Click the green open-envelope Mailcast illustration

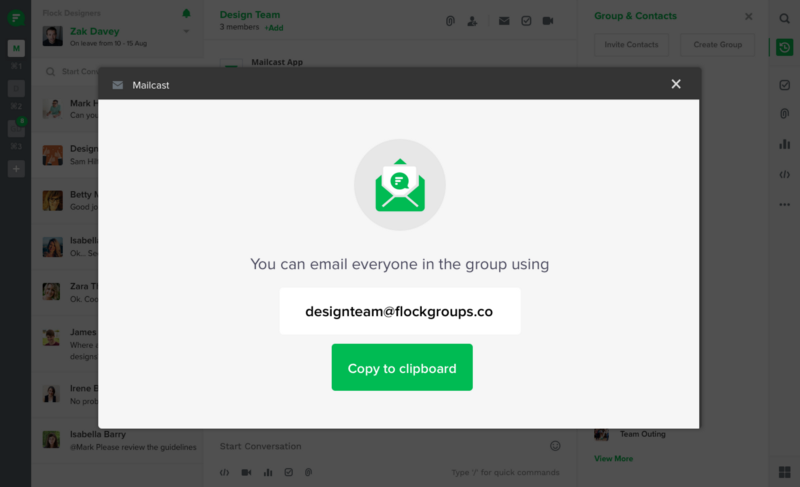point(400,185)
